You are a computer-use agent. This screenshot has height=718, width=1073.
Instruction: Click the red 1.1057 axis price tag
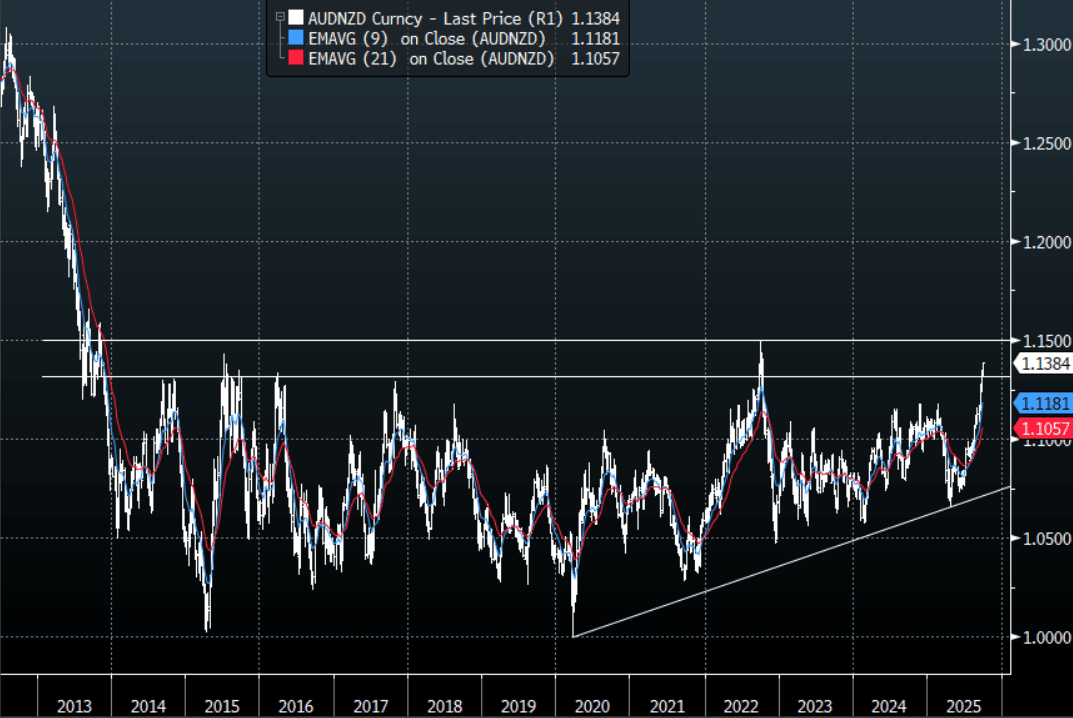(x=1043, y=428)
